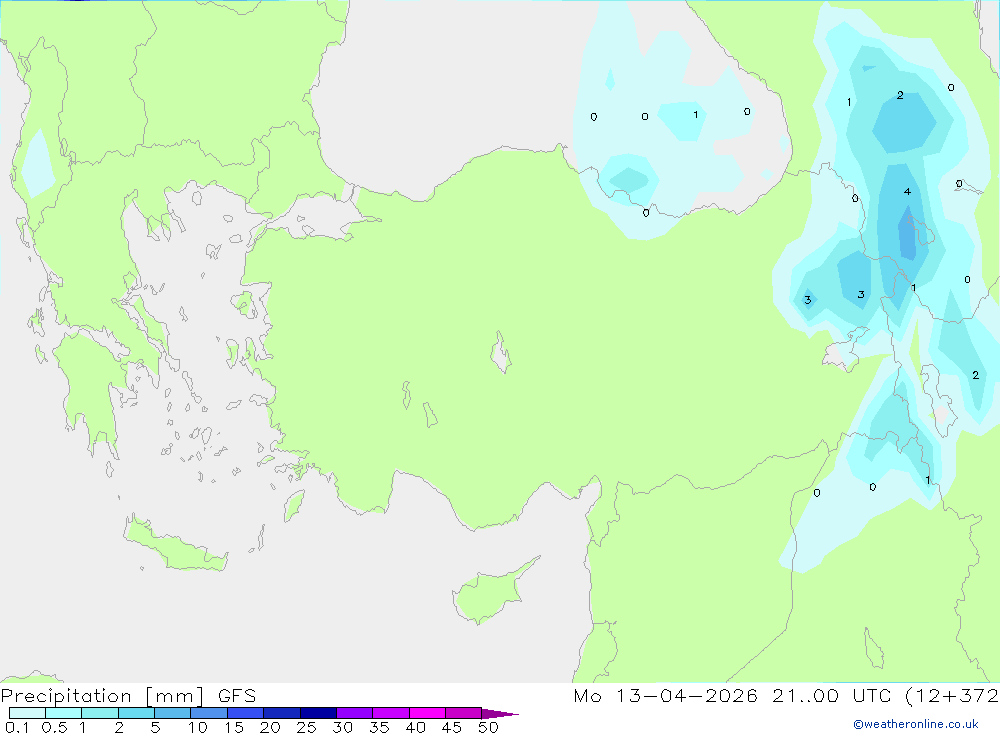Click the legend scale label "35"
Screen dimensions: 1000x733
379,727
